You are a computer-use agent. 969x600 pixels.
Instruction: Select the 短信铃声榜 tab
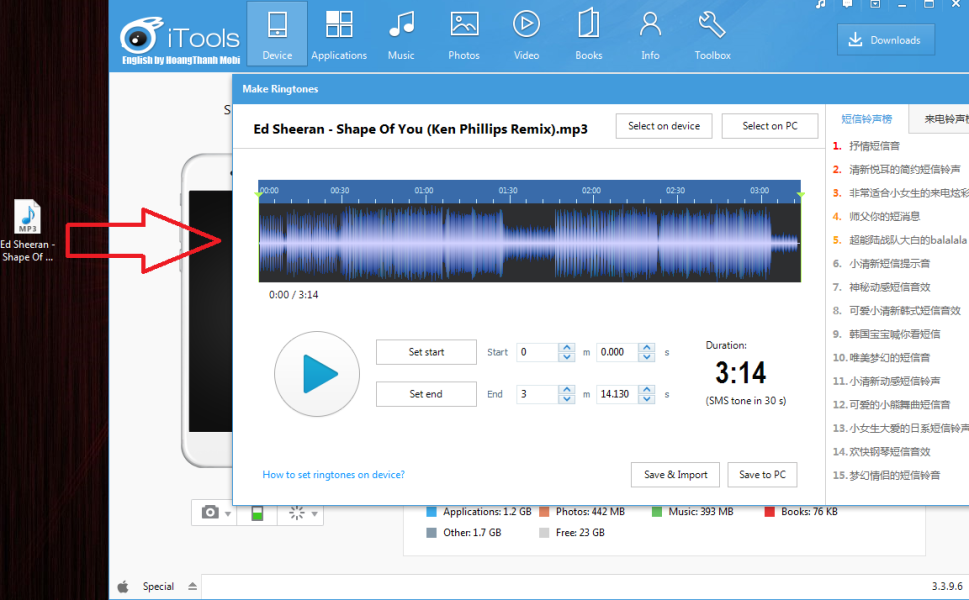(x=866, y=119)
